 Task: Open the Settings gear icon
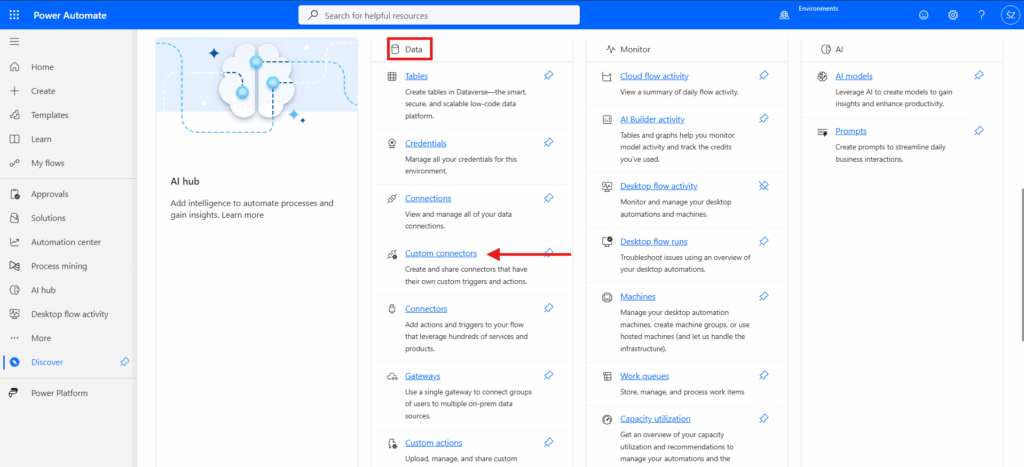click(x=953, y=15)
